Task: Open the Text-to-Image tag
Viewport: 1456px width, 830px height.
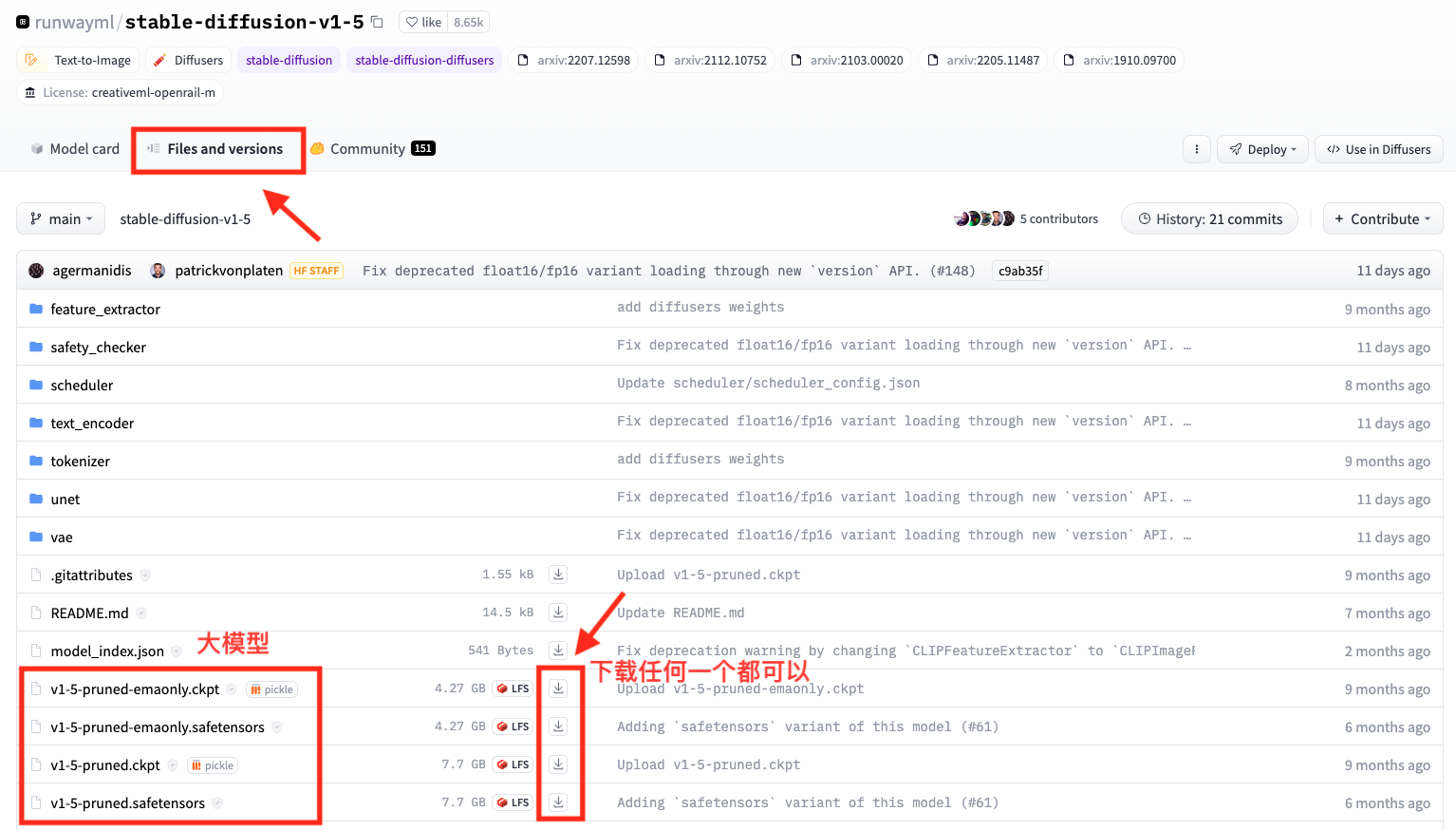Action: tap(78, 60)
